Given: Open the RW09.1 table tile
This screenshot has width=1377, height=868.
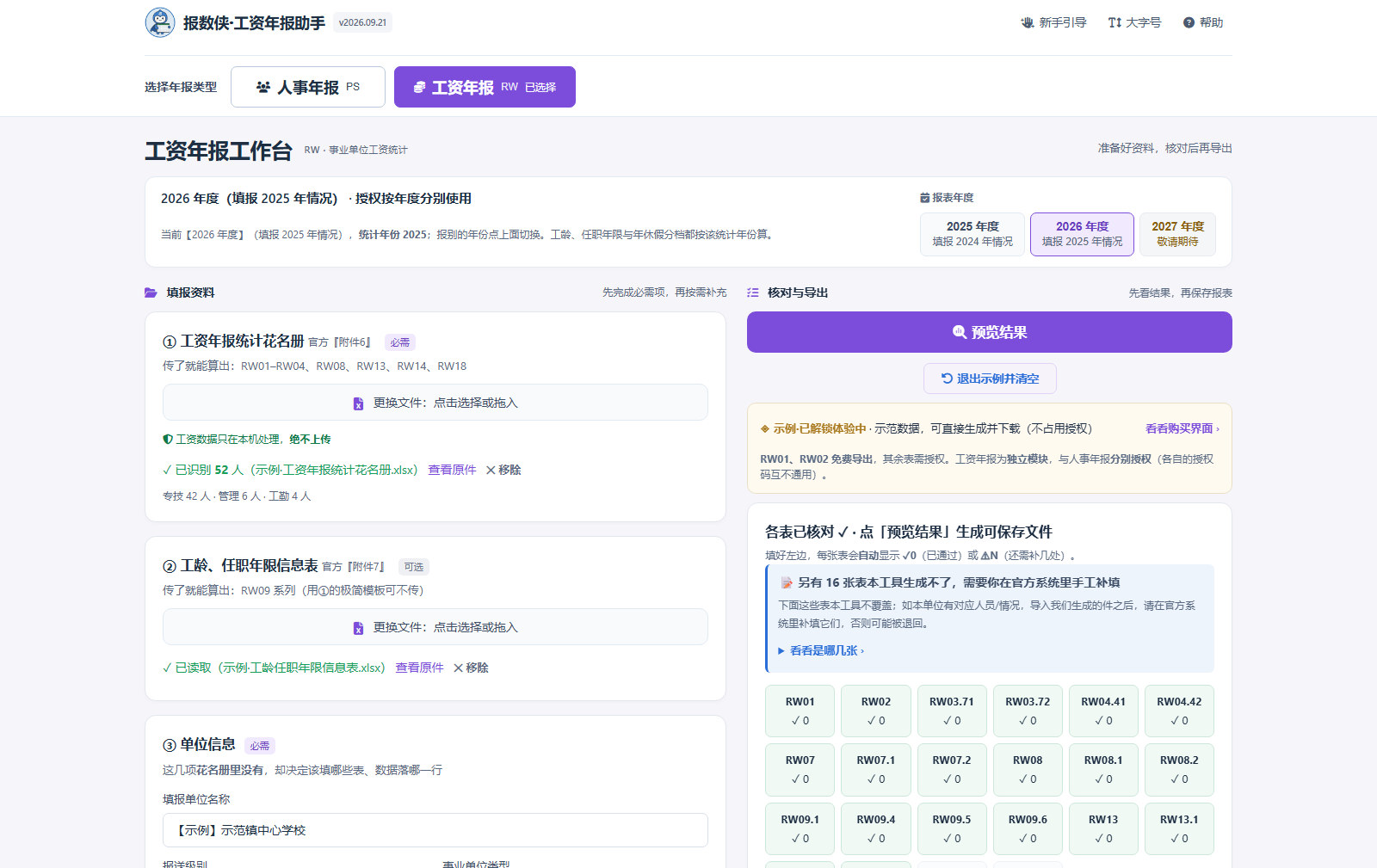Looking at the screenshot, I should click(x=800, y=828).
